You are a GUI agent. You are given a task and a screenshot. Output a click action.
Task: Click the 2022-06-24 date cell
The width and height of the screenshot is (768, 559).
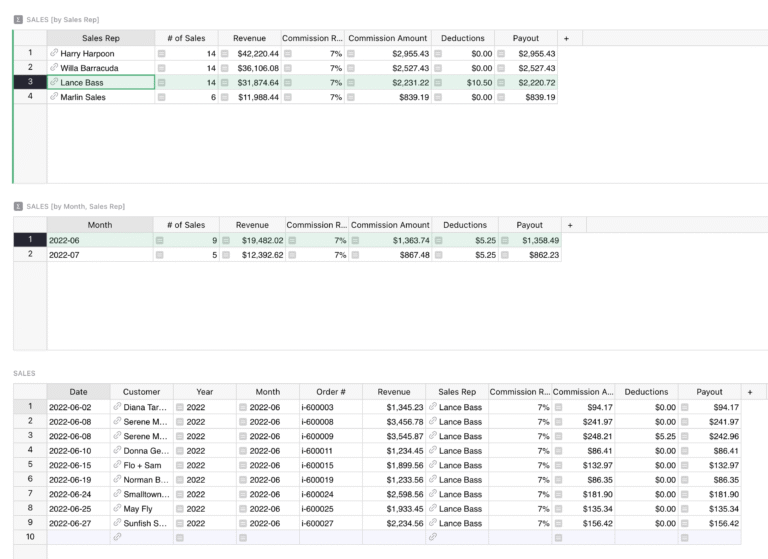[x=78, y=494]
